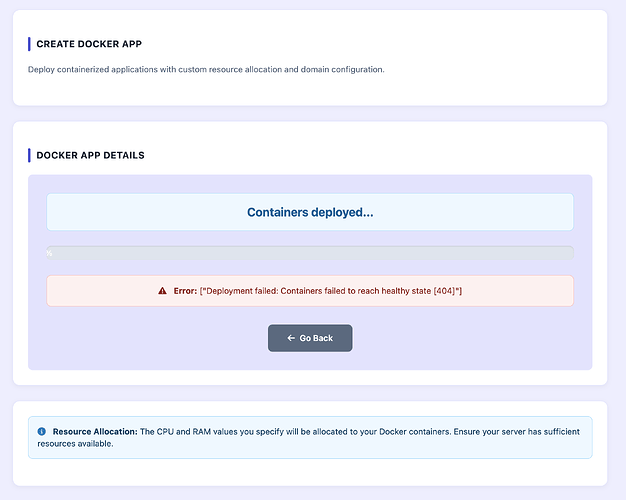Click the 'Resource Allocation:' bold label

point(95,431)
